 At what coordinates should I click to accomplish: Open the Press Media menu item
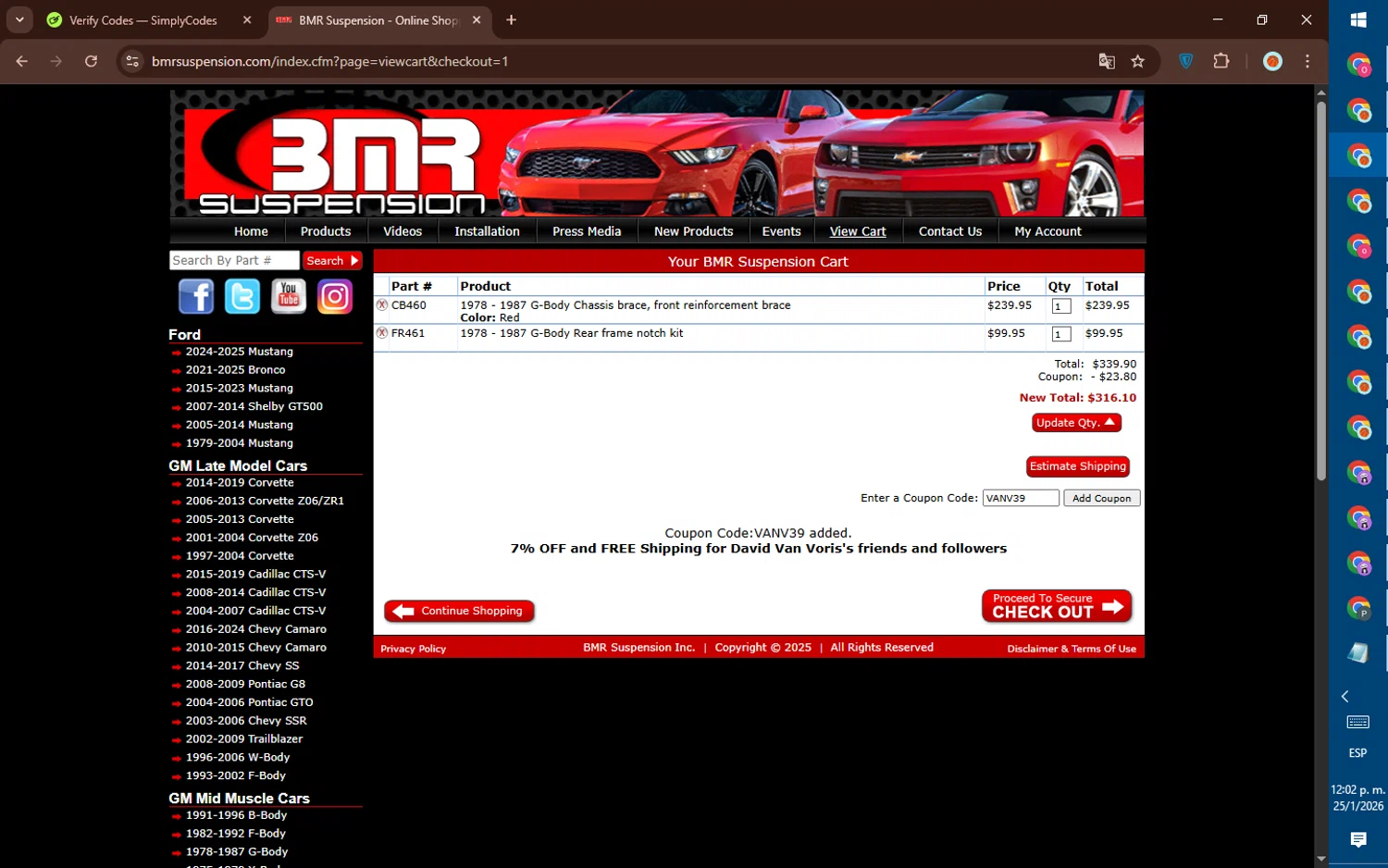pyautogui.click(x=587, y=231)
